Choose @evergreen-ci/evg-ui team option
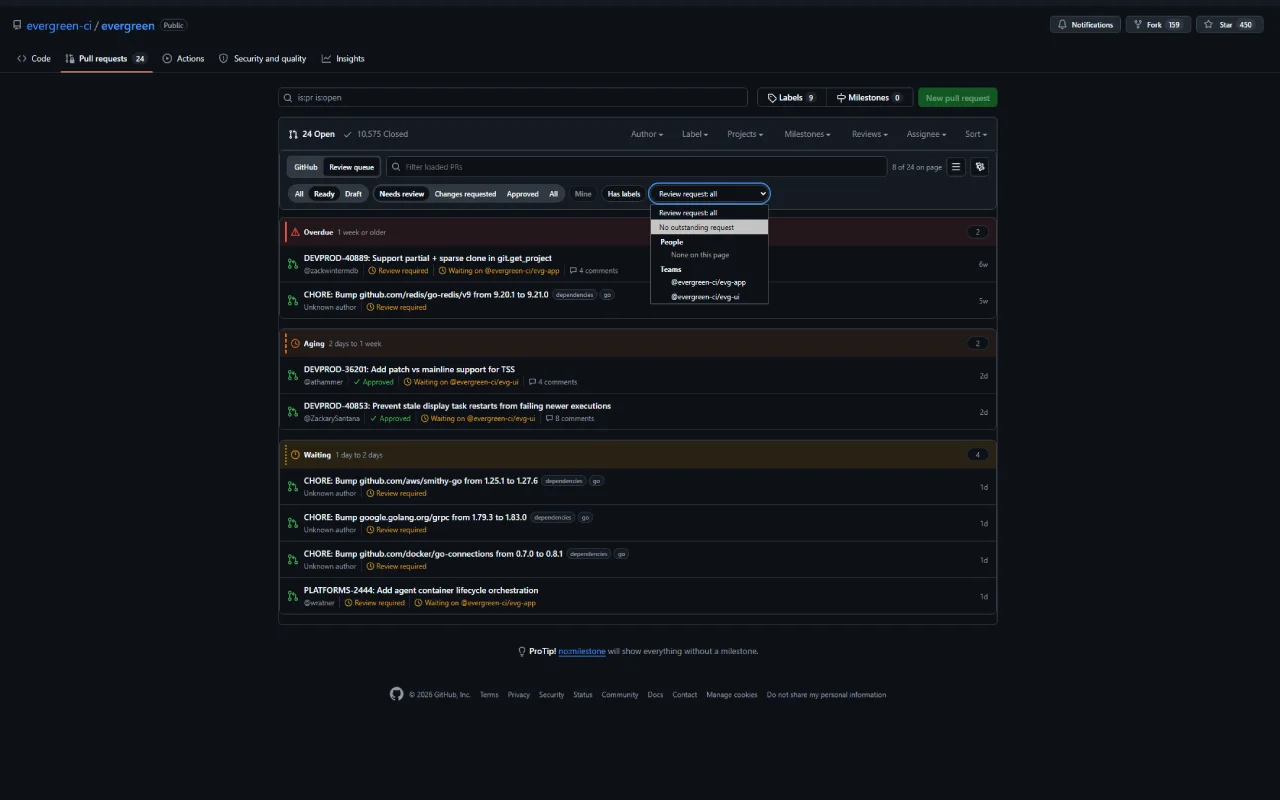Screen dimensions: 1280x800 coord(709,296)
